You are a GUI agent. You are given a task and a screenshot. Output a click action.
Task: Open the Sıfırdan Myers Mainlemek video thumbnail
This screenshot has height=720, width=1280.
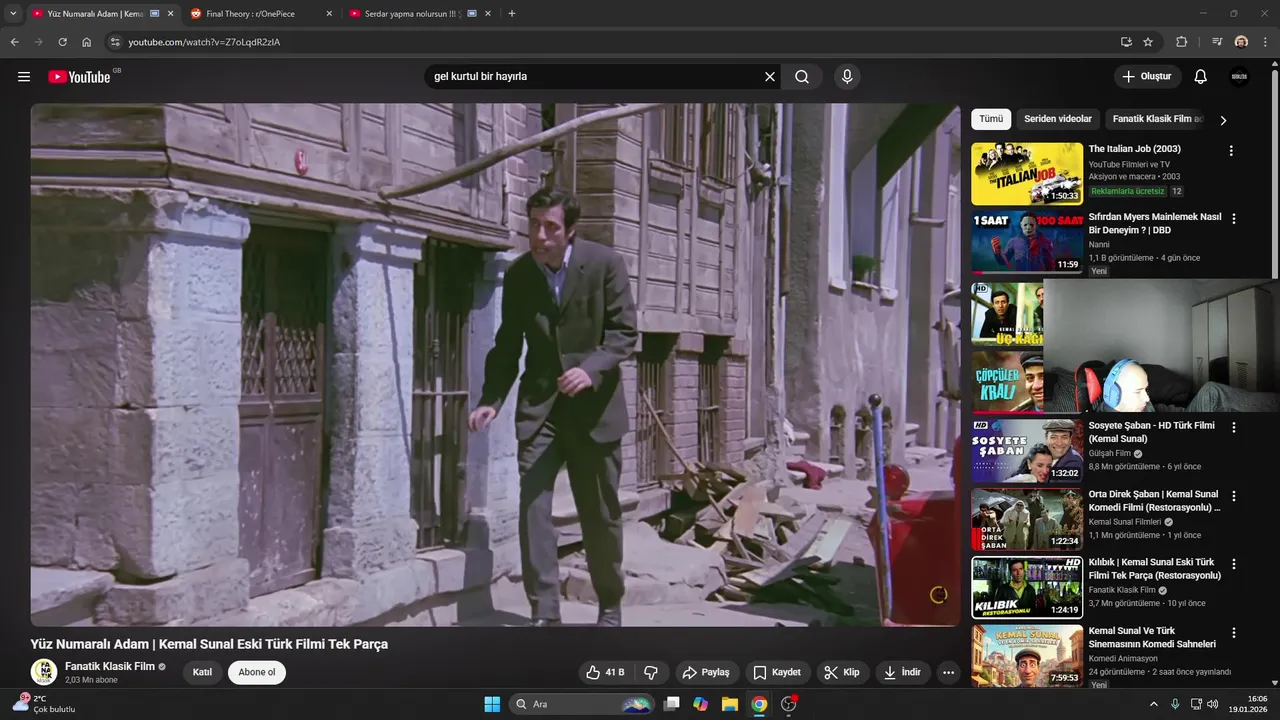pos(1027,242)
